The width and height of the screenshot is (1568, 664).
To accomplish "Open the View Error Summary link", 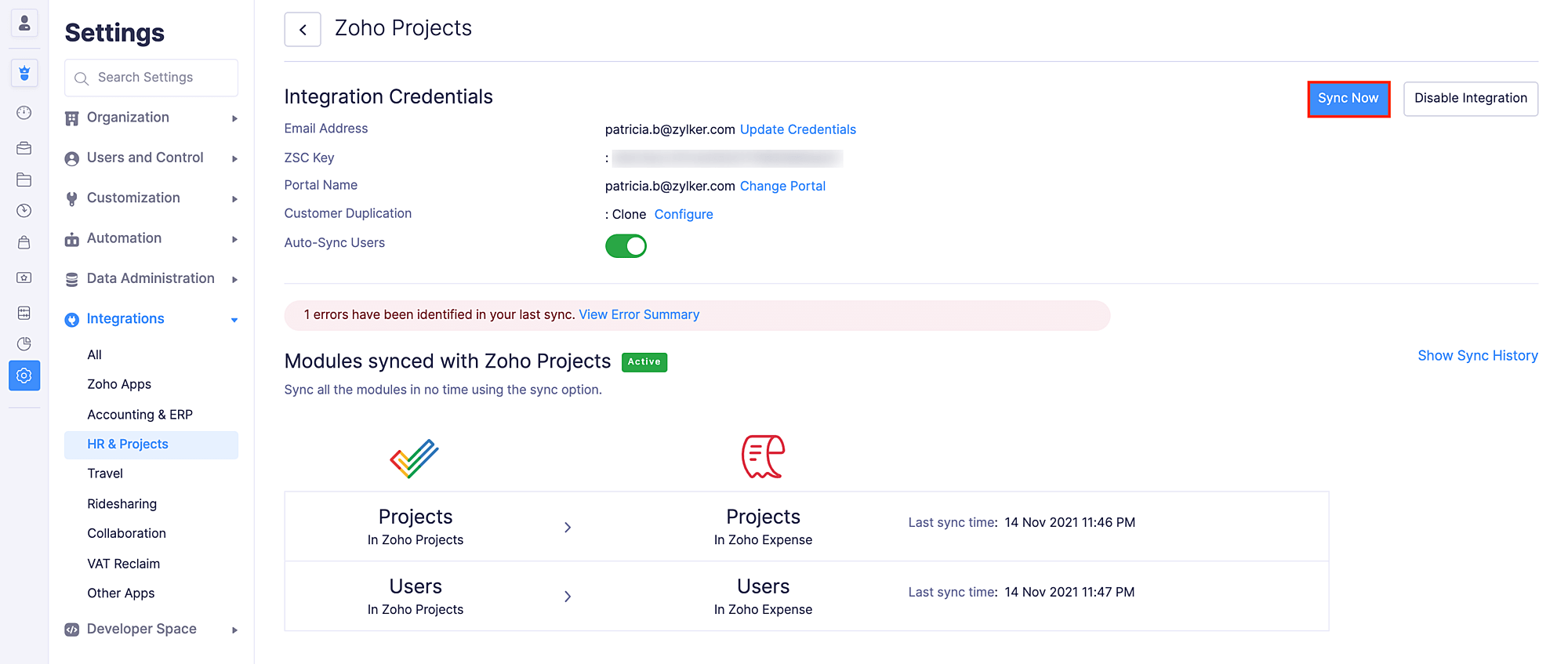I will tap(639, 314).
